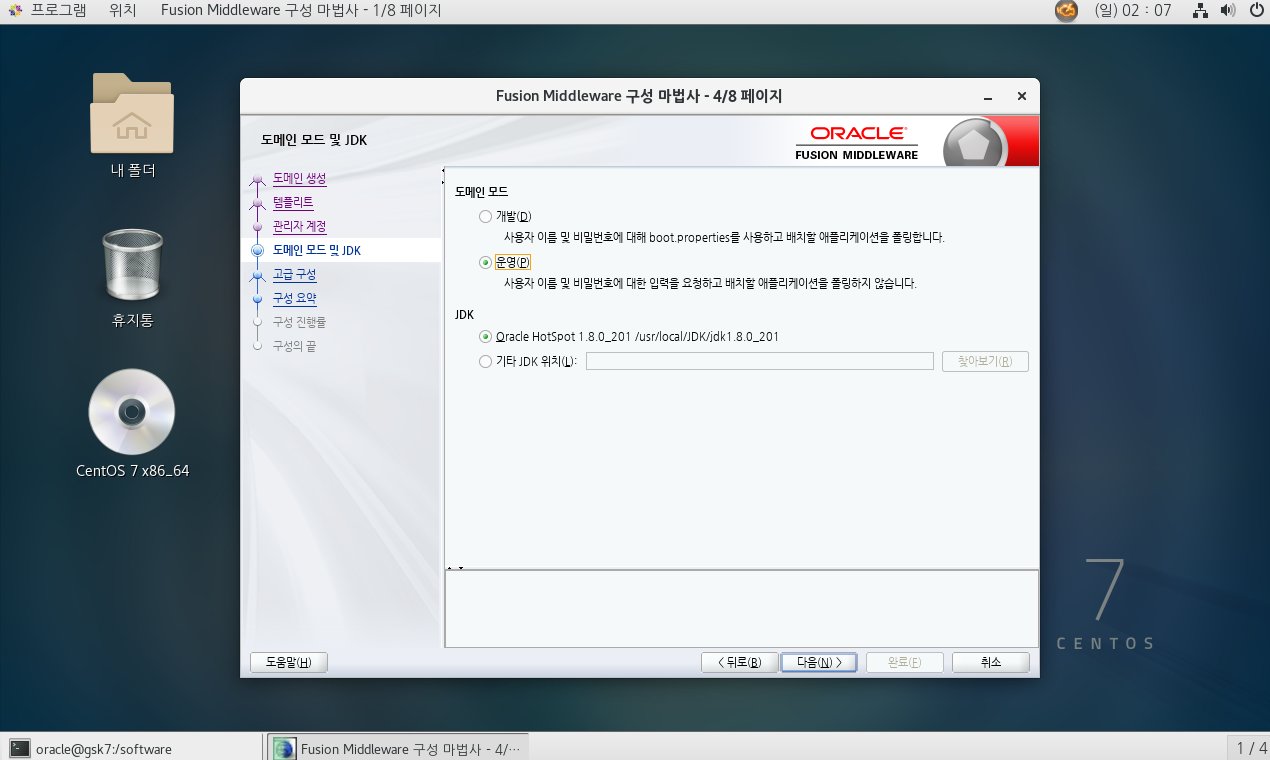The height and width of the screenshot is (760, 1270).
Task: Click the message pane at bottom of wizard
Action: point(741,609)
